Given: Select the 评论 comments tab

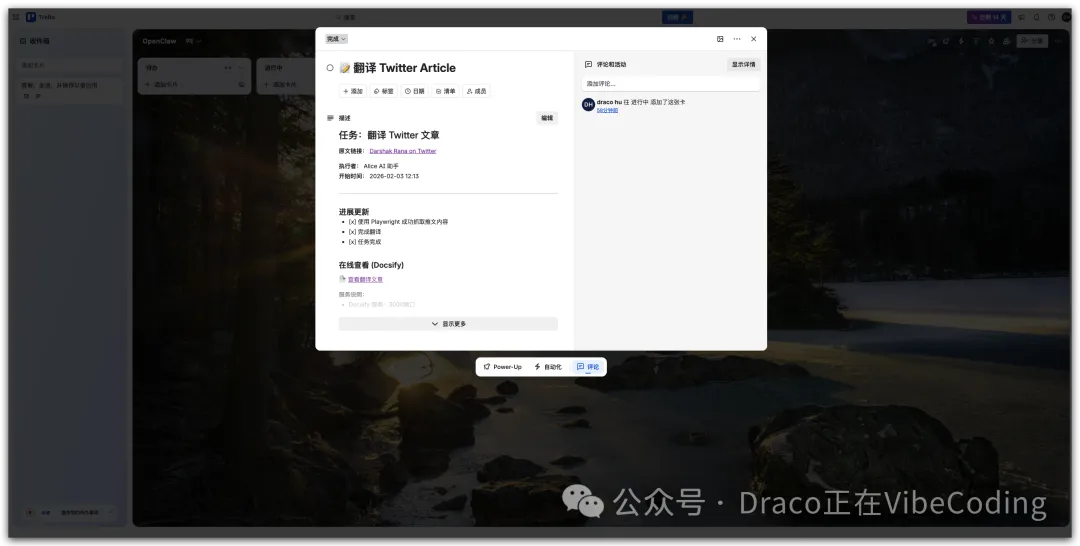Looking at the screenshot, I should (x=589, y=367).
